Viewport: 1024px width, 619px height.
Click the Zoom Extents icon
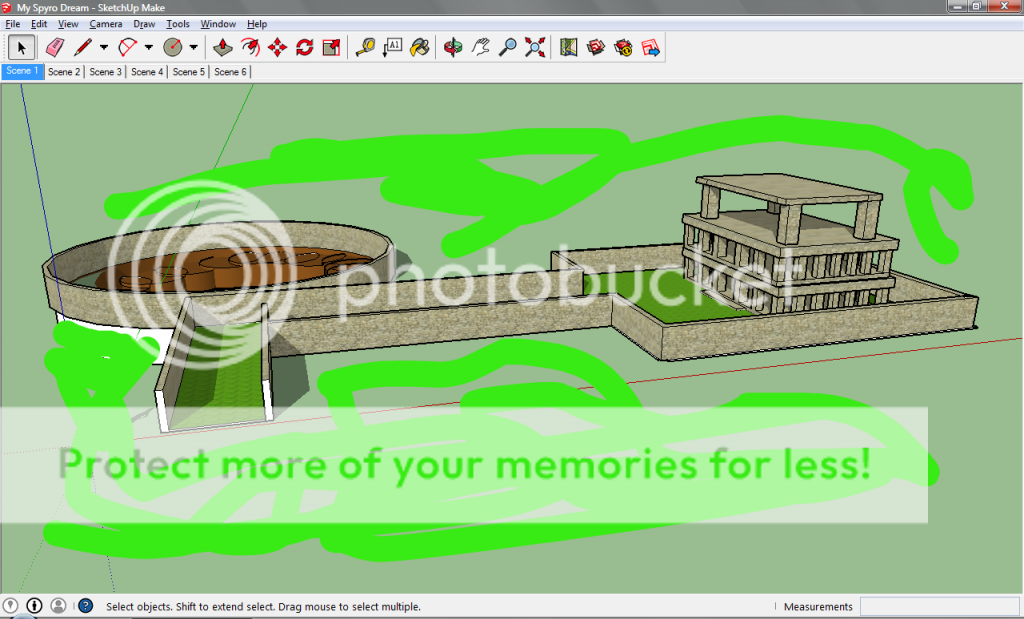pos(536,47)
